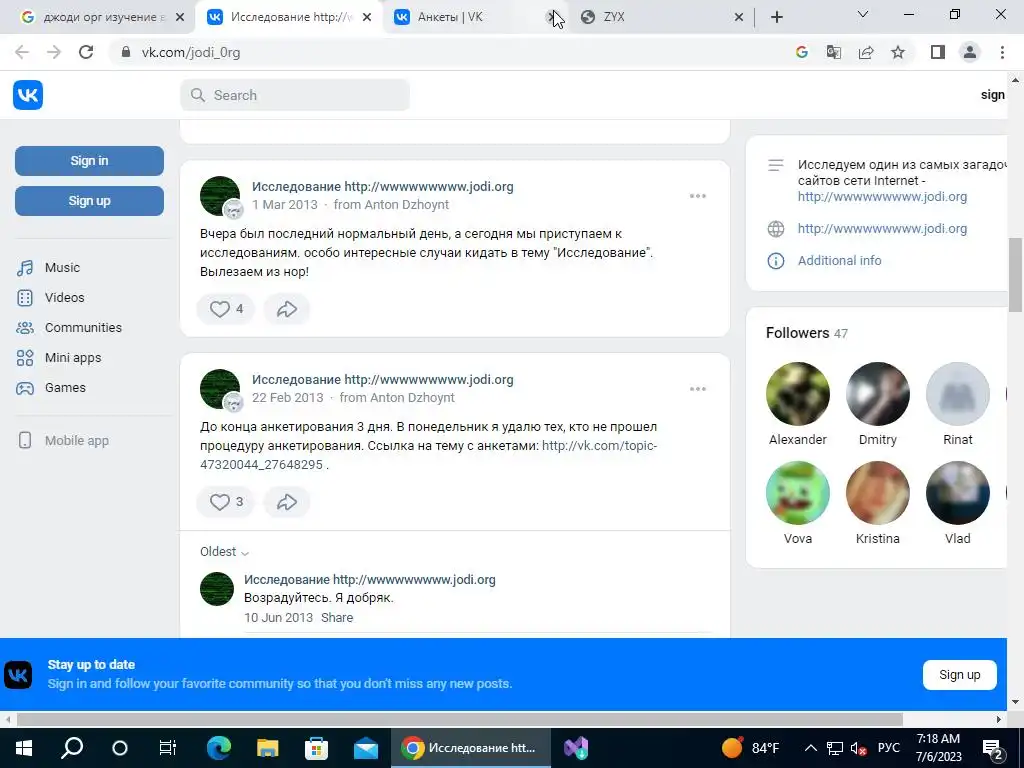
Task: Click the Music icon in sidebar
Action: (25, 268)
